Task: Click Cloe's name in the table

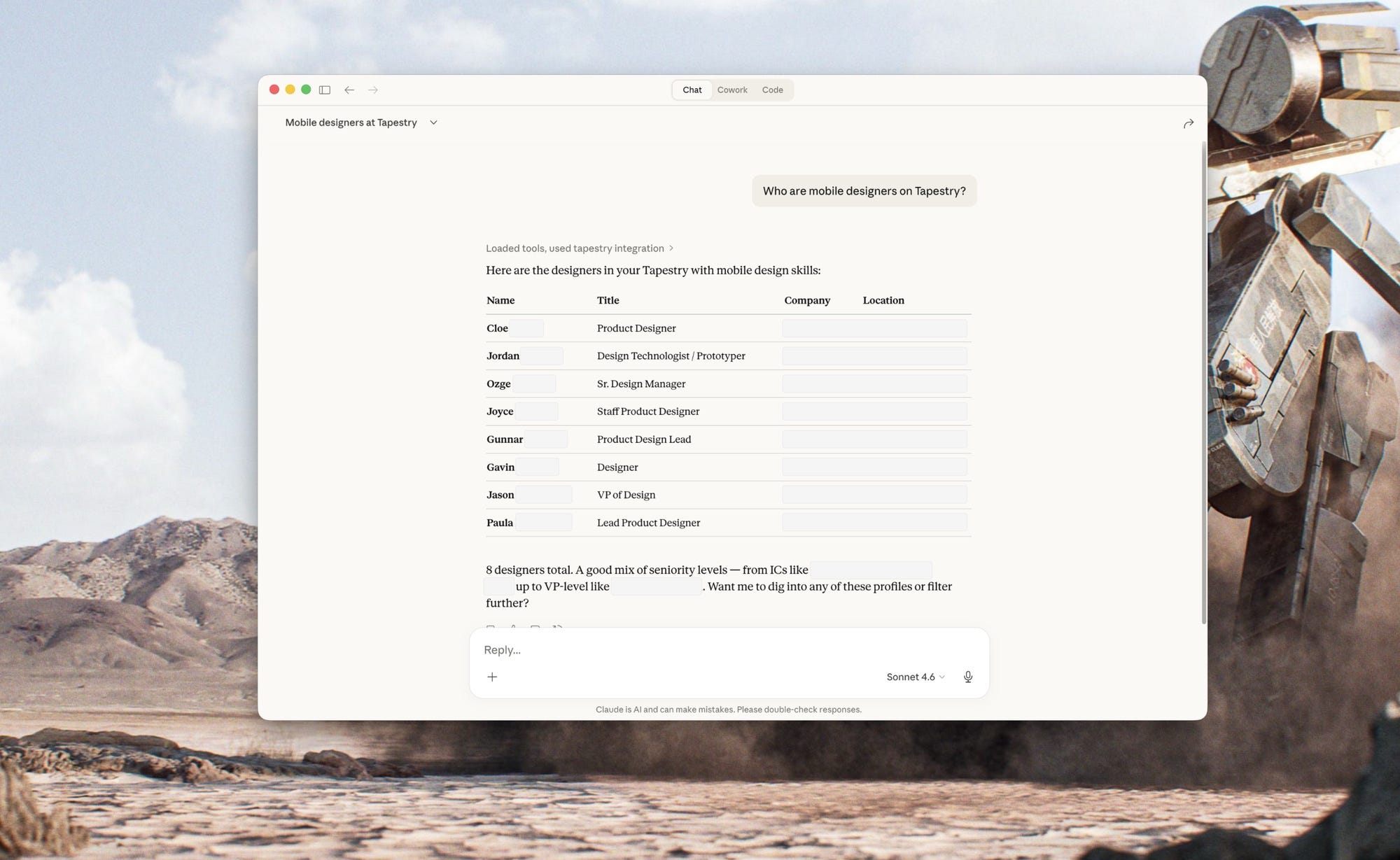Action: 497,328
